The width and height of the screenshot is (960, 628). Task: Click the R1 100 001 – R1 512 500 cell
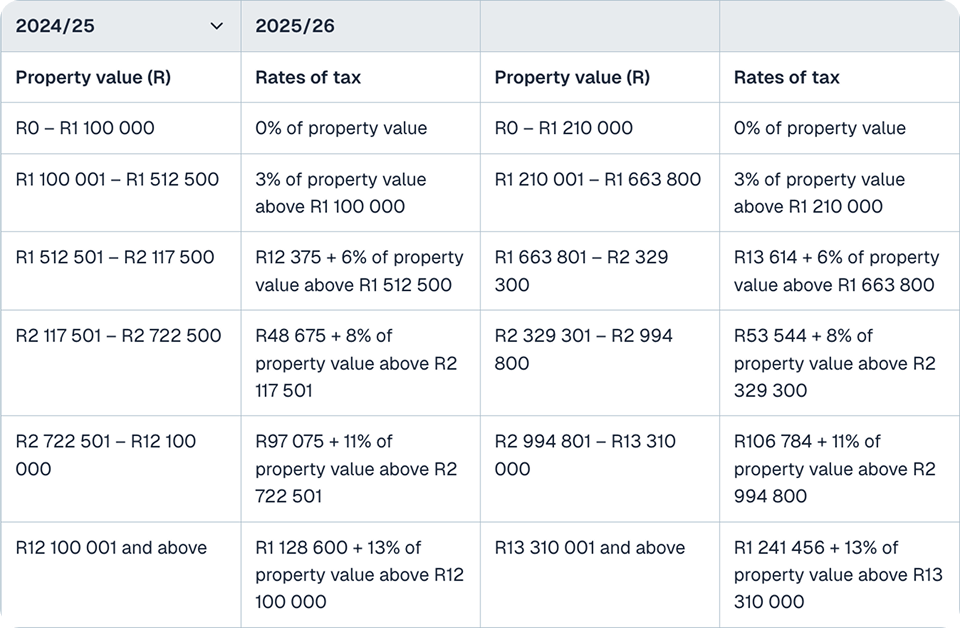pos(117,180)
